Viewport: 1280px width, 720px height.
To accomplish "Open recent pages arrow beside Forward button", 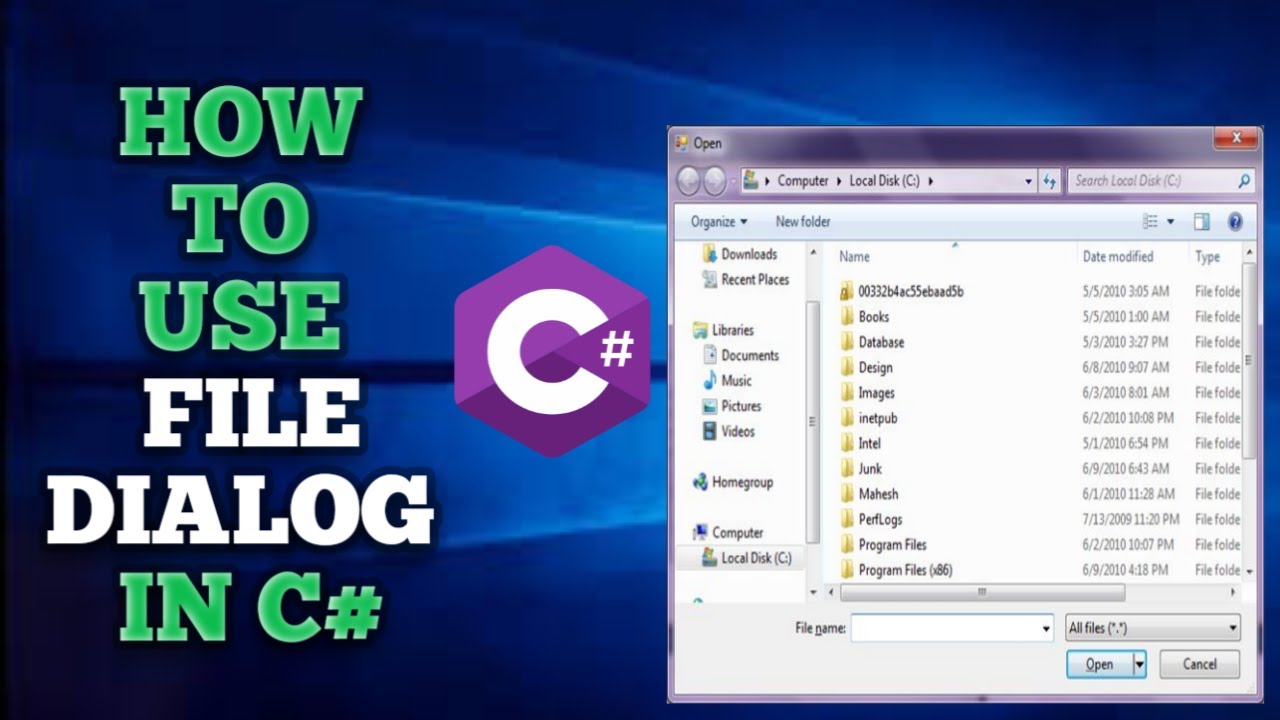I will pyautogui.click(x=733, y=181).
